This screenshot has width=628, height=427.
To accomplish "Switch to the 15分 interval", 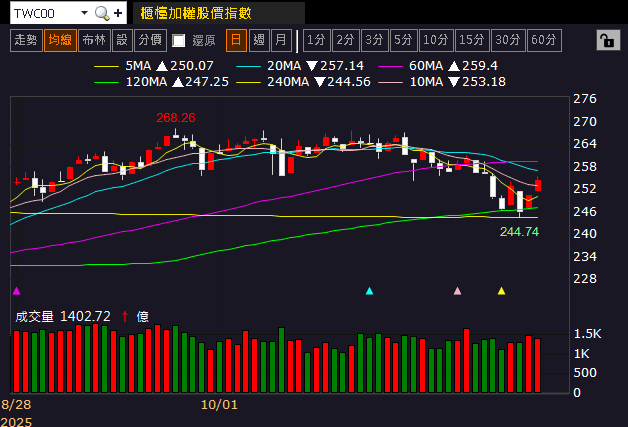I will (472, 40).
